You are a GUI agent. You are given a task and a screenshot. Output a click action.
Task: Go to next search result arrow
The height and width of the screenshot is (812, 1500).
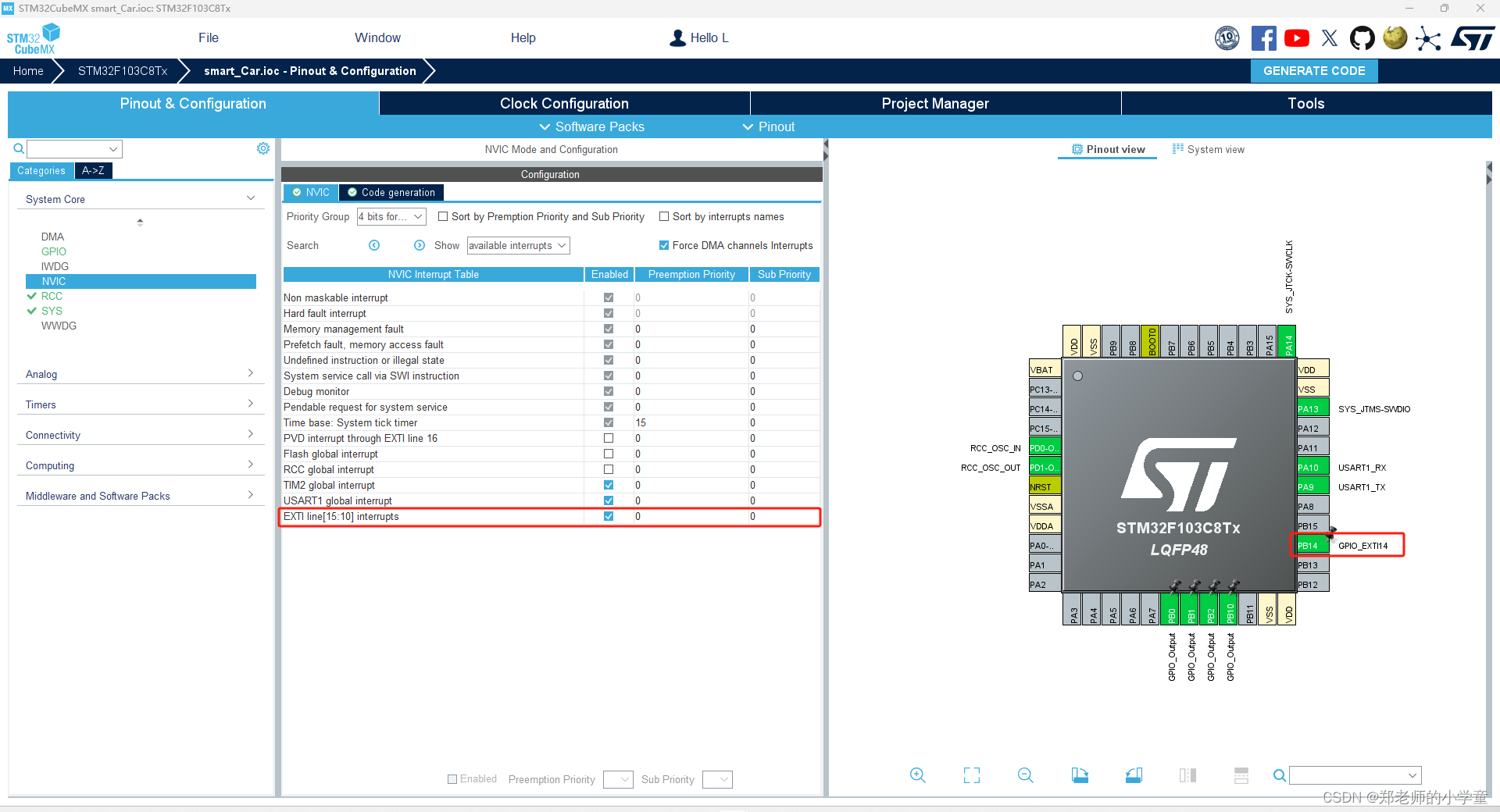420,245
